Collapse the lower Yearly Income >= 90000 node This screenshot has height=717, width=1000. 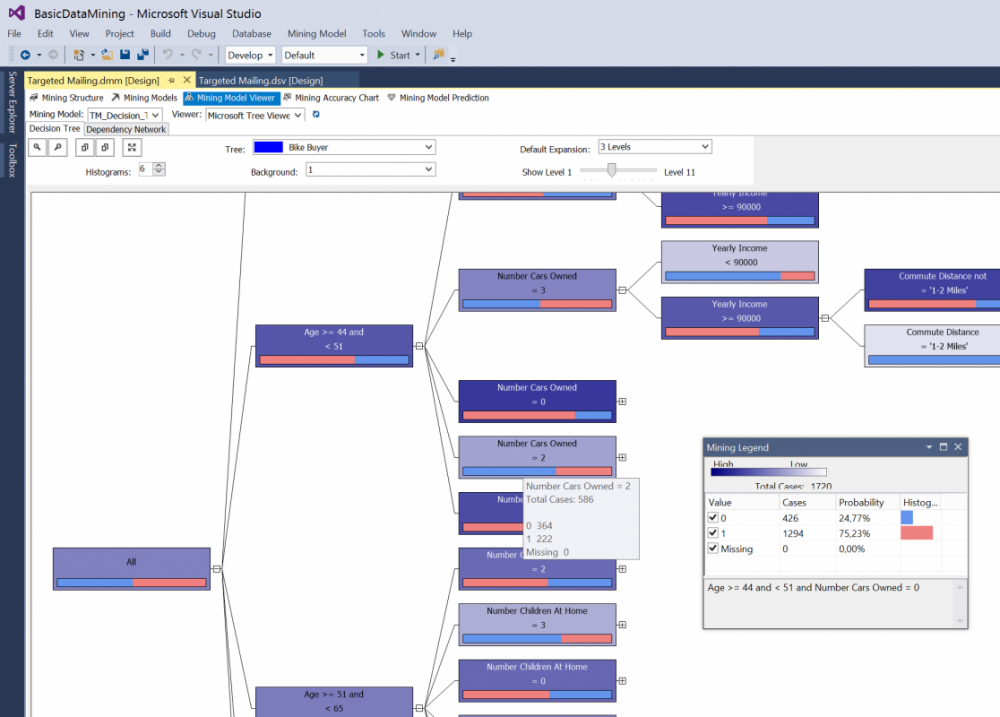tap(825, 318)
